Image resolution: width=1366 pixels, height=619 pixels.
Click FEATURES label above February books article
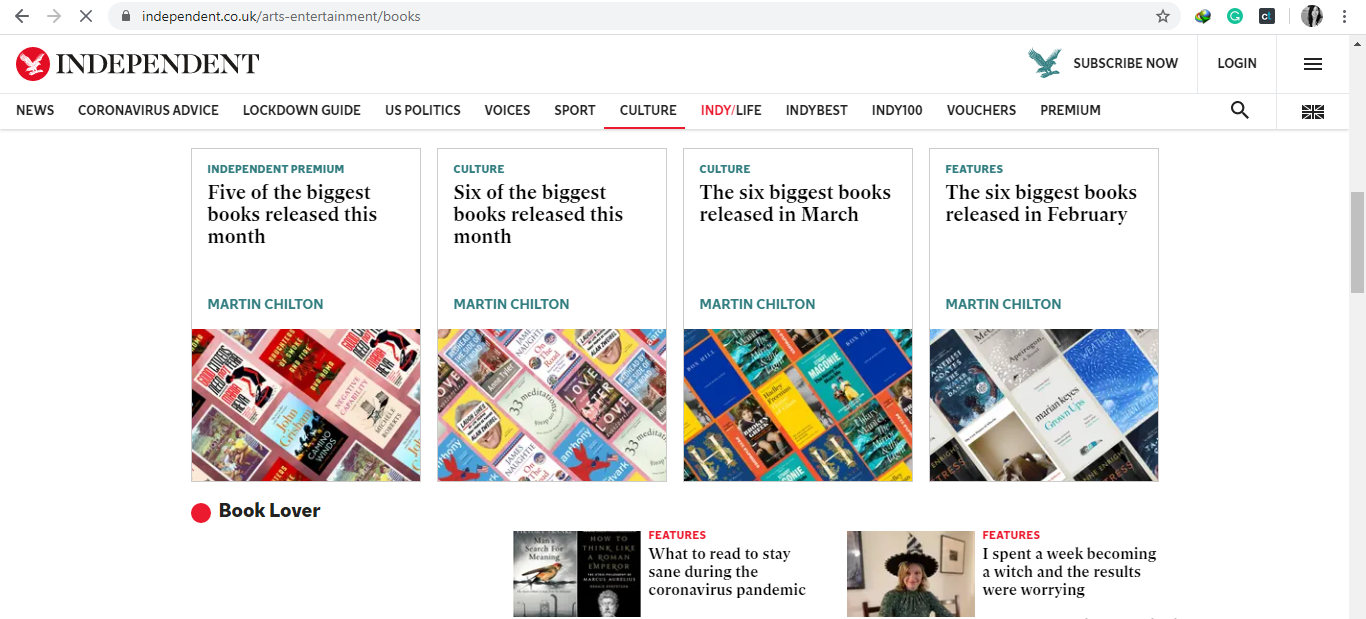pyautogui.click(x=974, y=169)
